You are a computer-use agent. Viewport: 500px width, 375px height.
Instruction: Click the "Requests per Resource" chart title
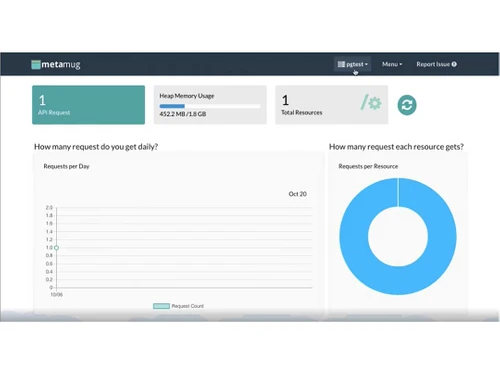coord(368,166)
